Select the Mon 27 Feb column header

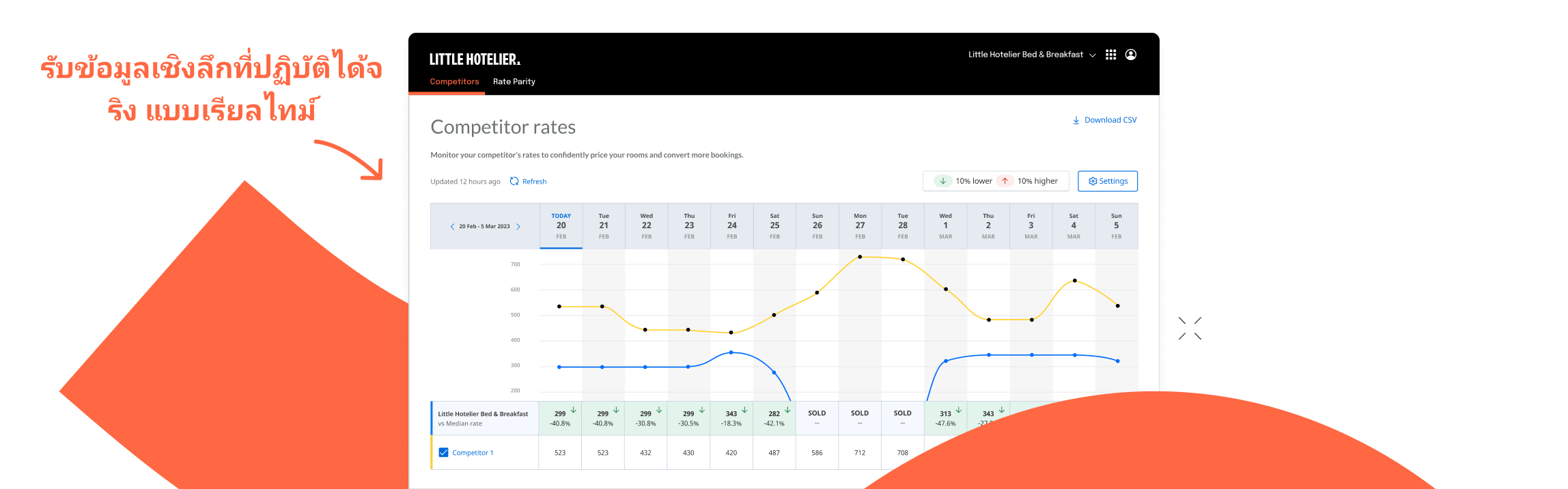coord(860,226)
